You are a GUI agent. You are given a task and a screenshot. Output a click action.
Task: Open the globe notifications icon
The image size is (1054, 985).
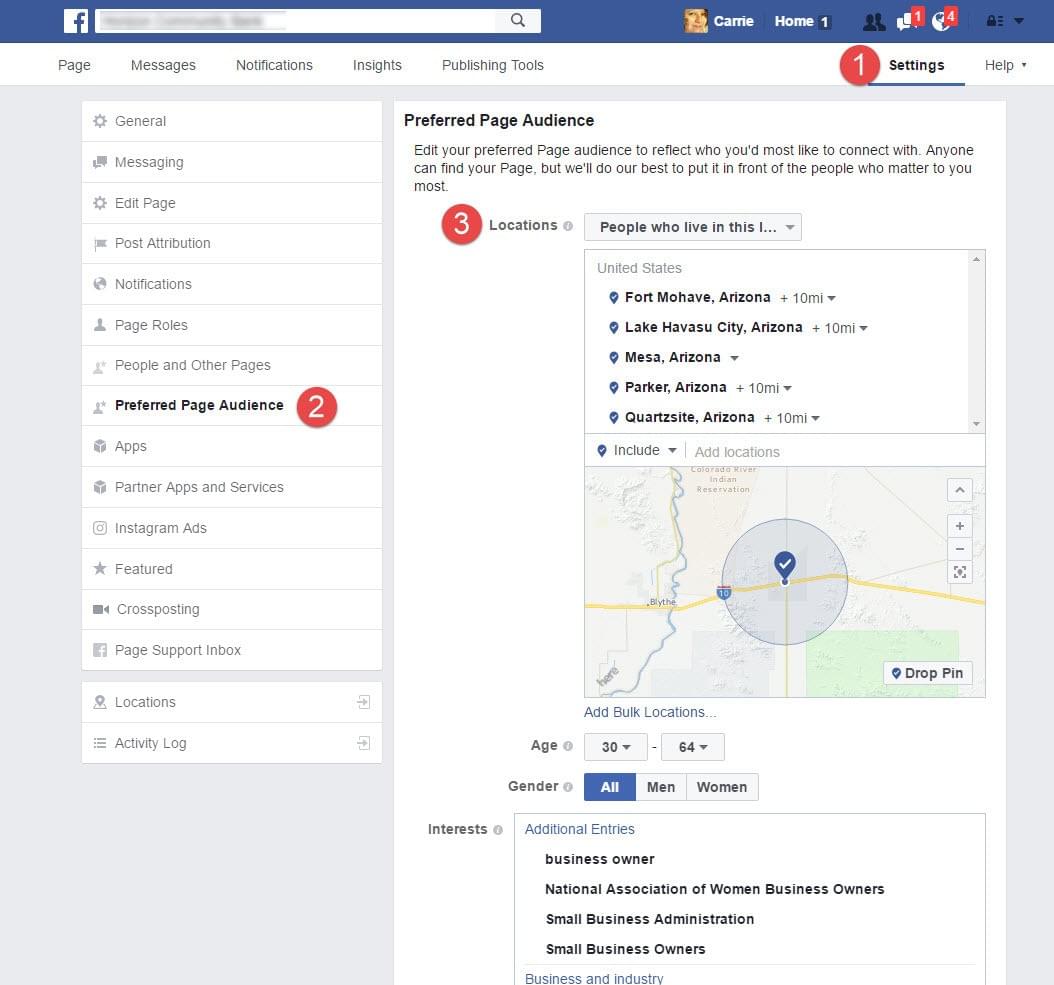941,22
